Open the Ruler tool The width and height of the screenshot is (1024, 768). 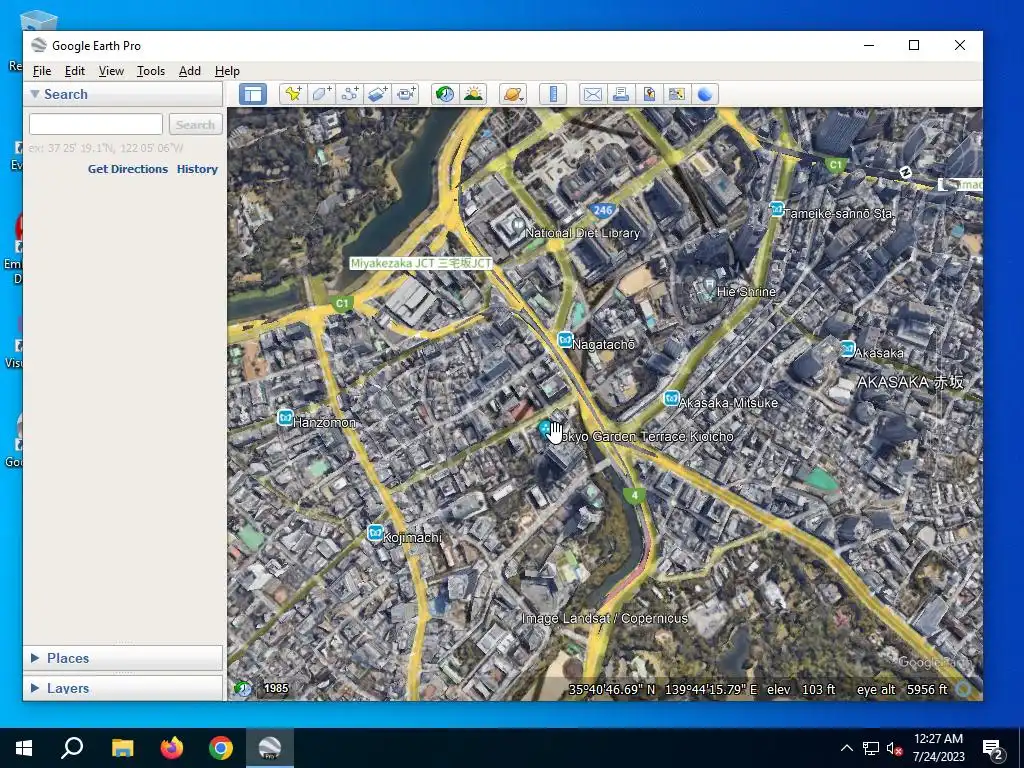(553, 94)
